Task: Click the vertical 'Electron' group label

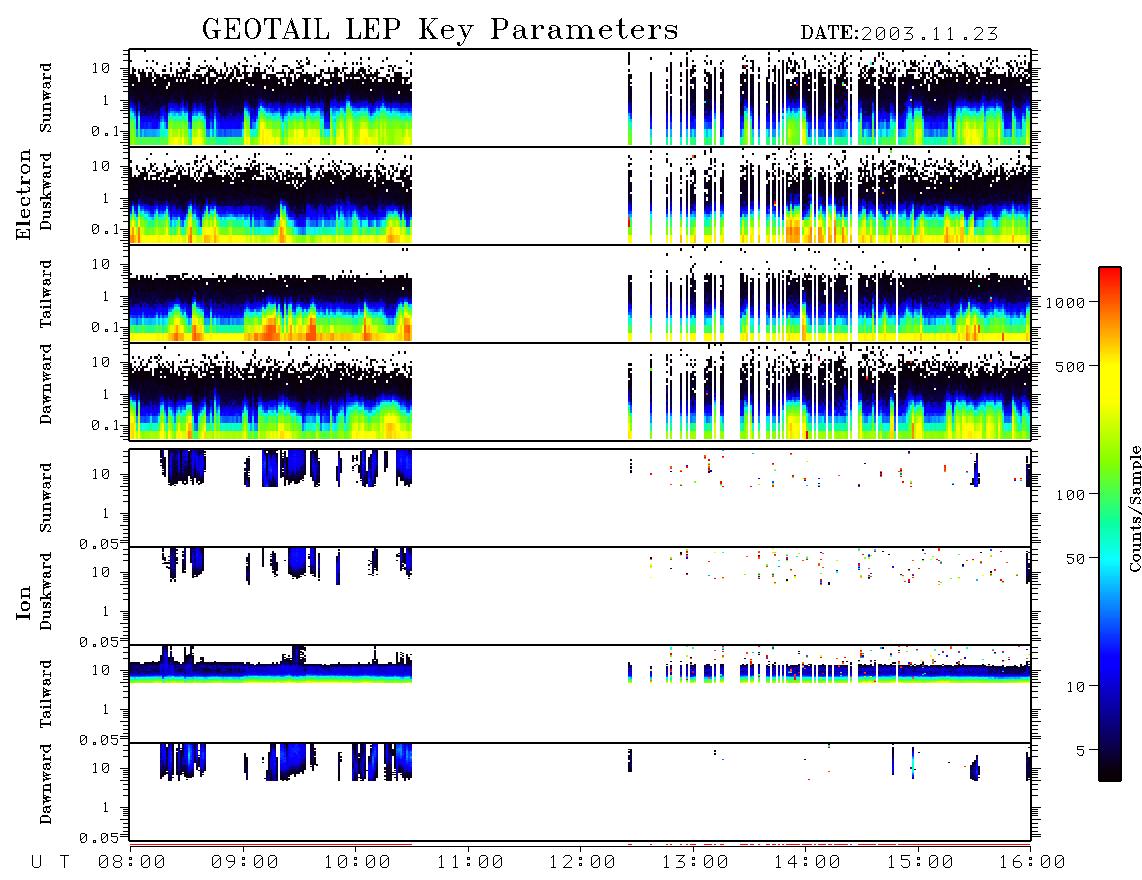Action: [x=24, y=195]
